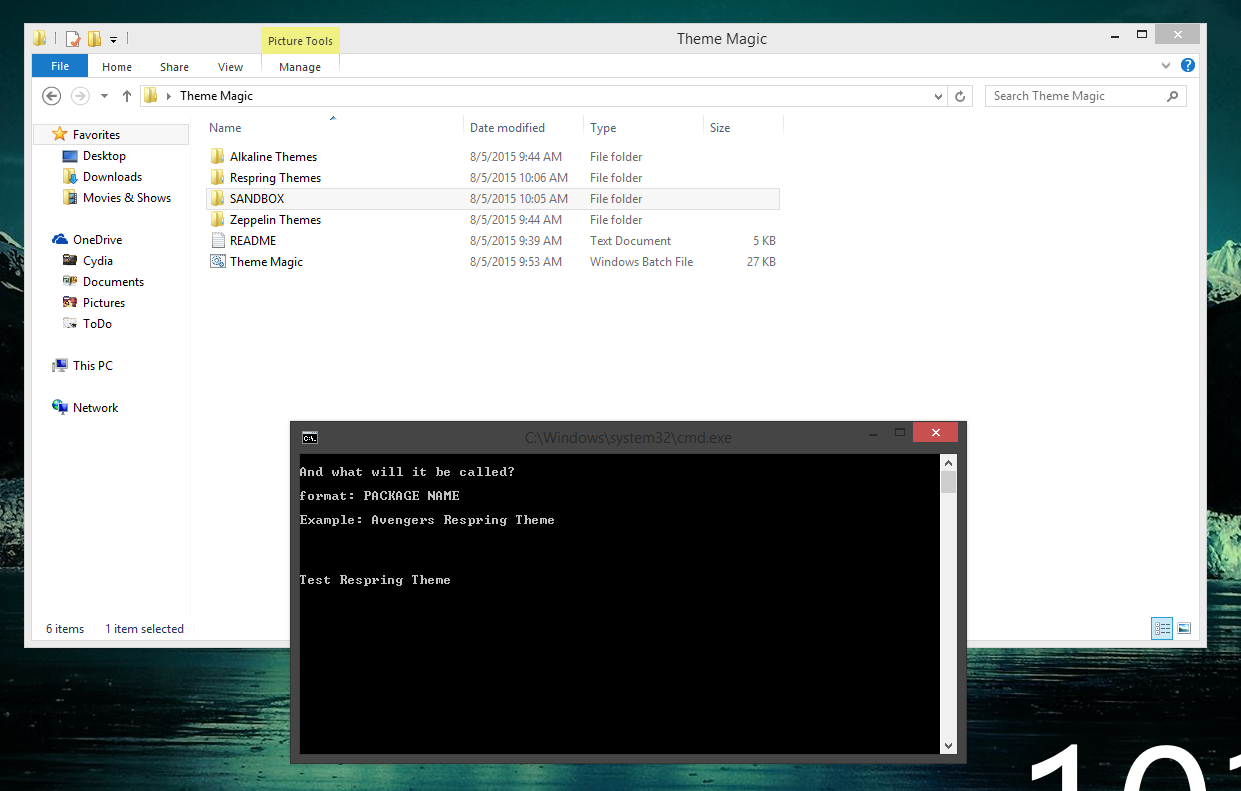Refresh the Theme Magic folder view
The width and height of the screenshot is (1241, 791).
[x=960, y=97]
